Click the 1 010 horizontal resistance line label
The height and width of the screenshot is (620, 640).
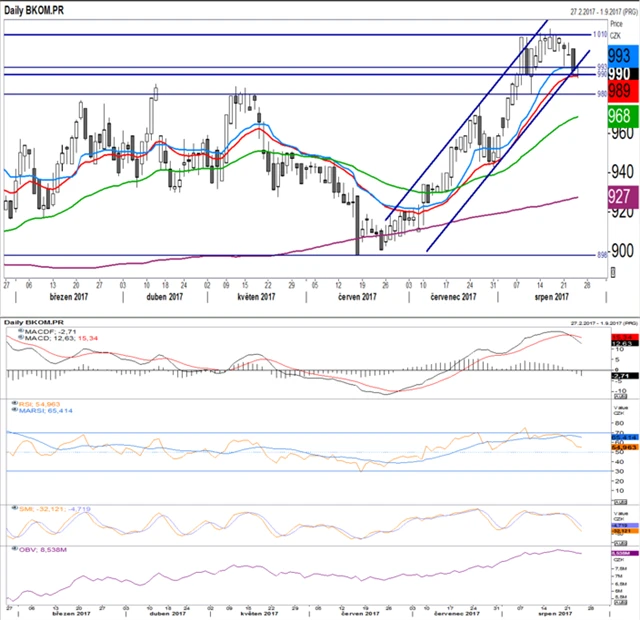[x=596, y=35]
